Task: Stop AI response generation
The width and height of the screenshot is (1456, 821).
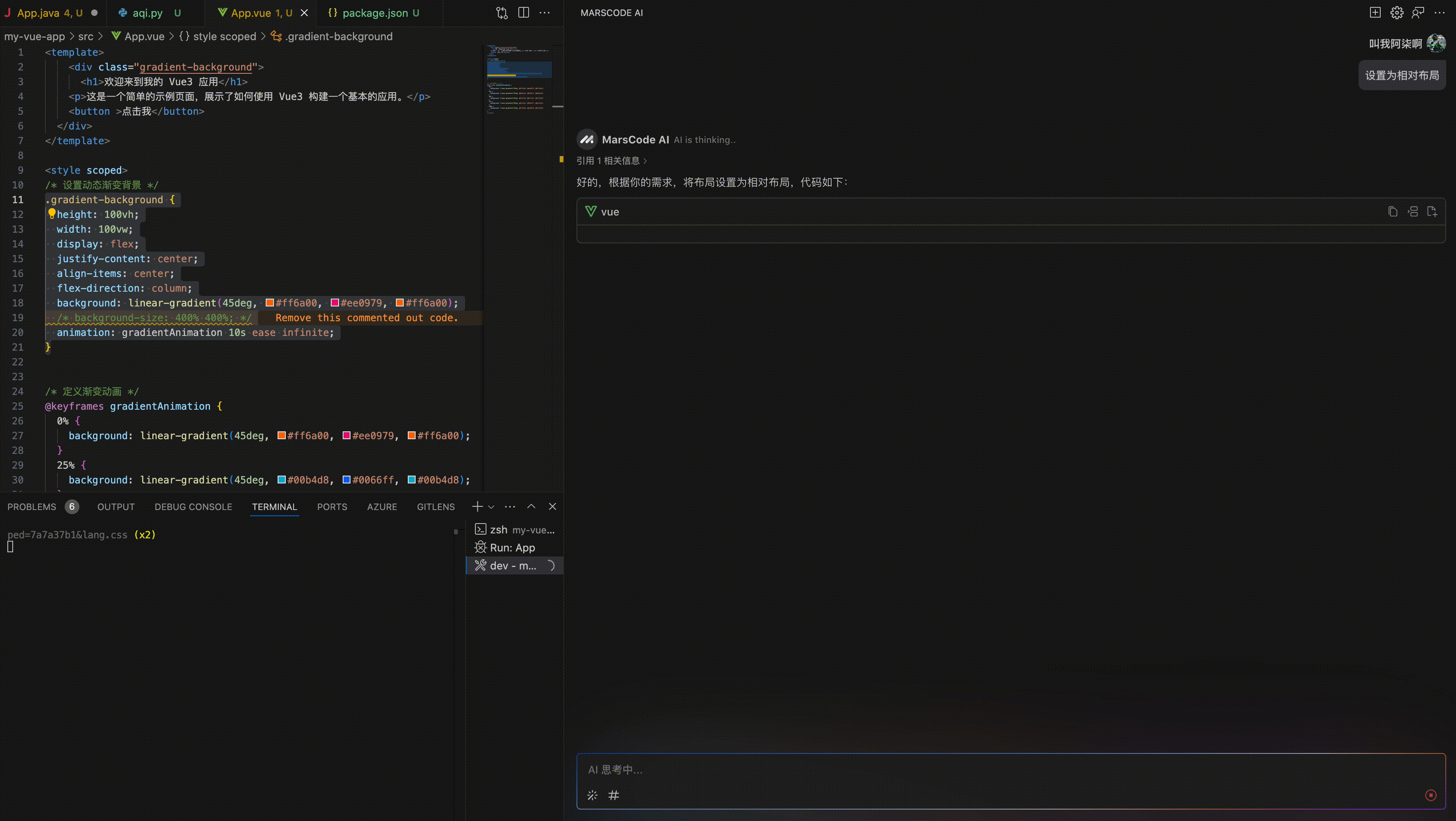Action: point(1431,795)
